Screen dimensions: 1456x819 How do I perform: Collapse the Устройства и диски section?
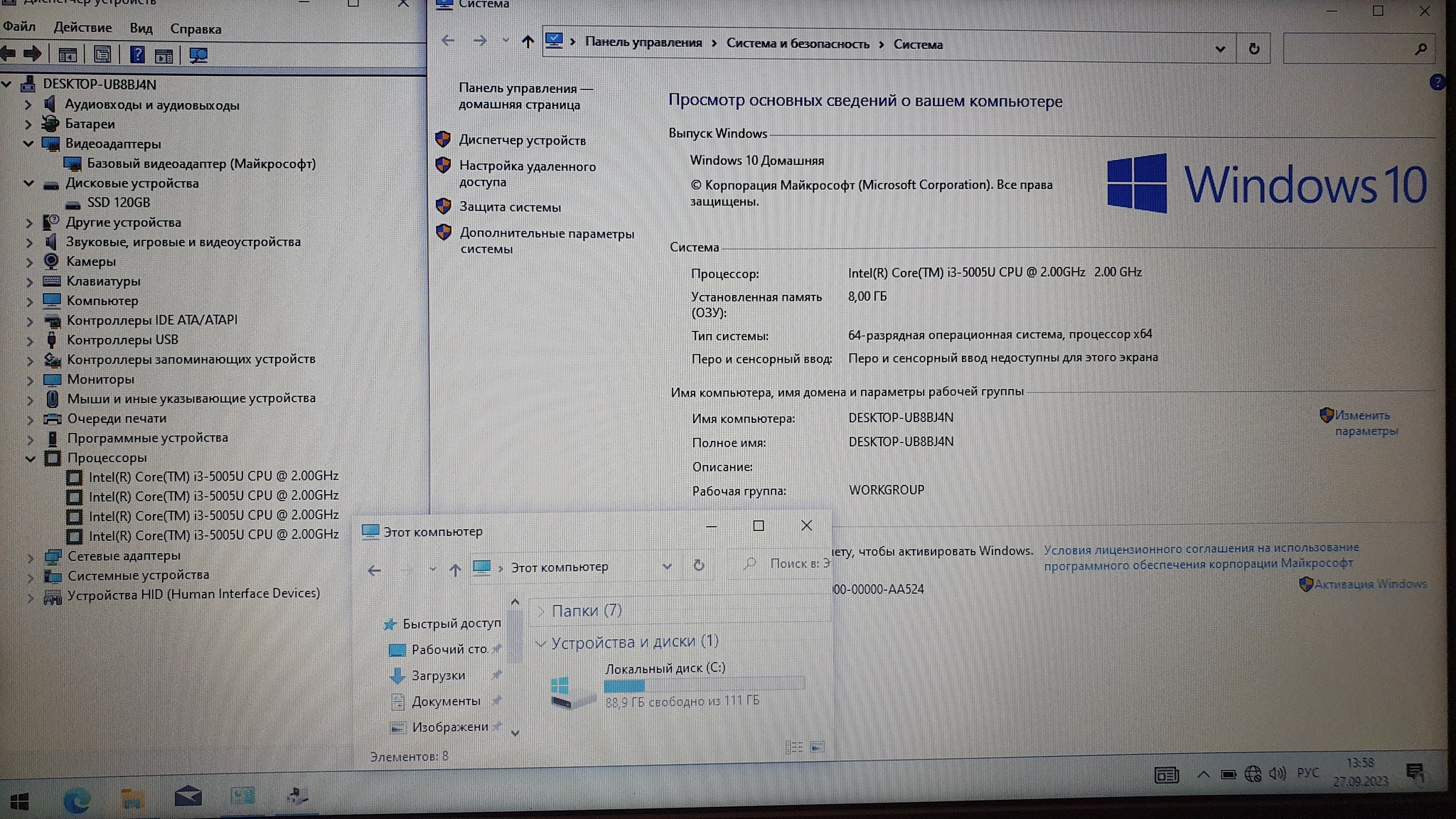pos(540,643)
